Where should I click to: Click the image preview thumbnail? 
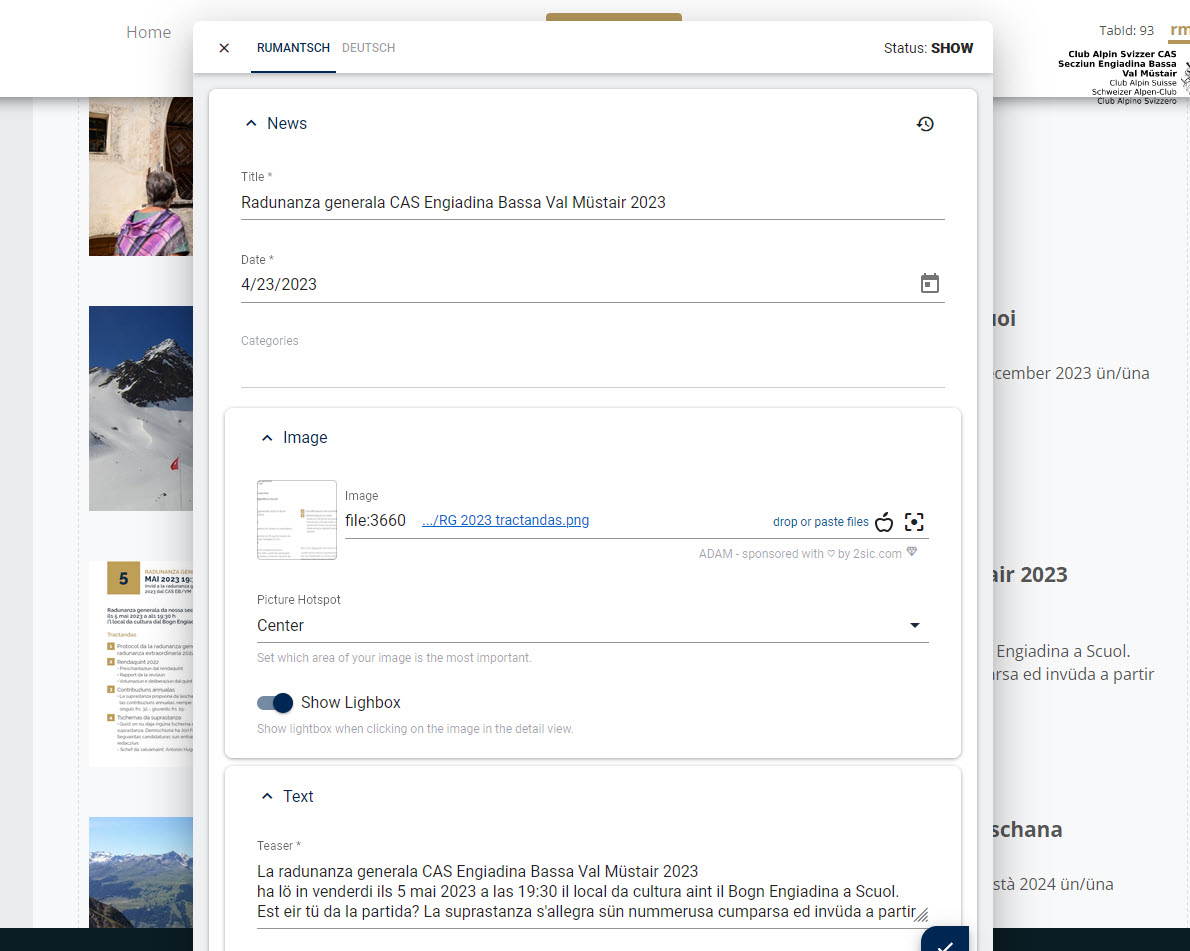[297, 520]
